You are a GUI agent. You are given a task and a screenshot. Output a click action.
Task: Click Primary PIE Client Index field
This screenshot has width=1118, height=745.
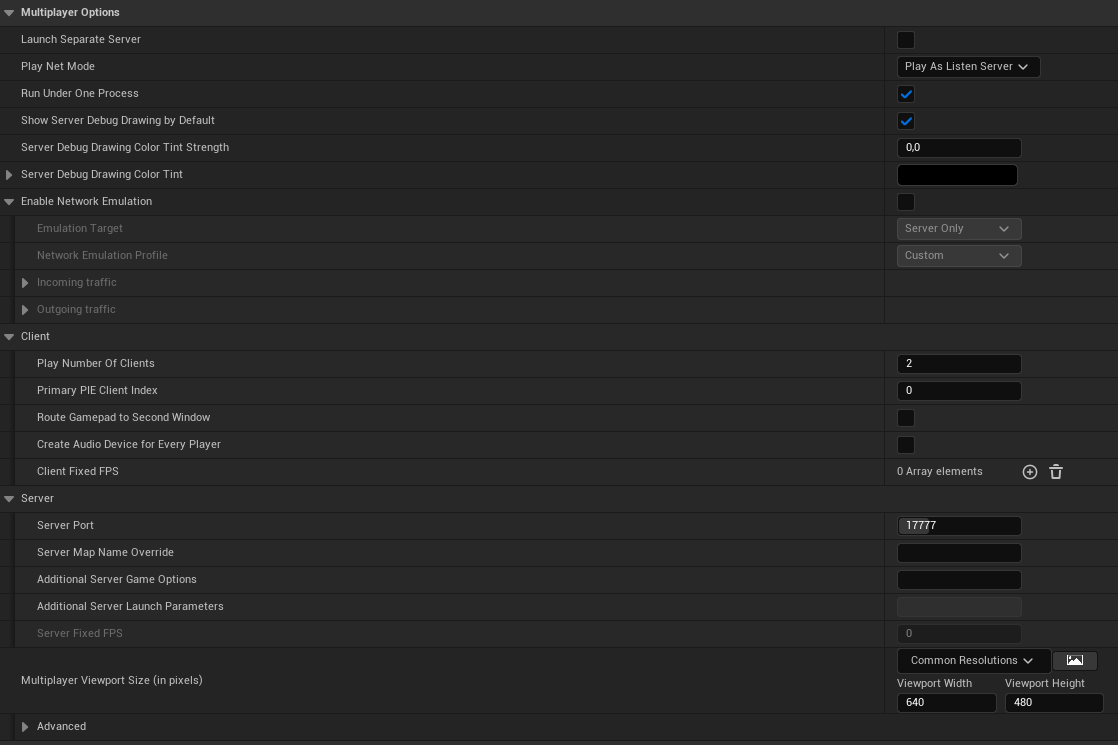coord(958,391)
